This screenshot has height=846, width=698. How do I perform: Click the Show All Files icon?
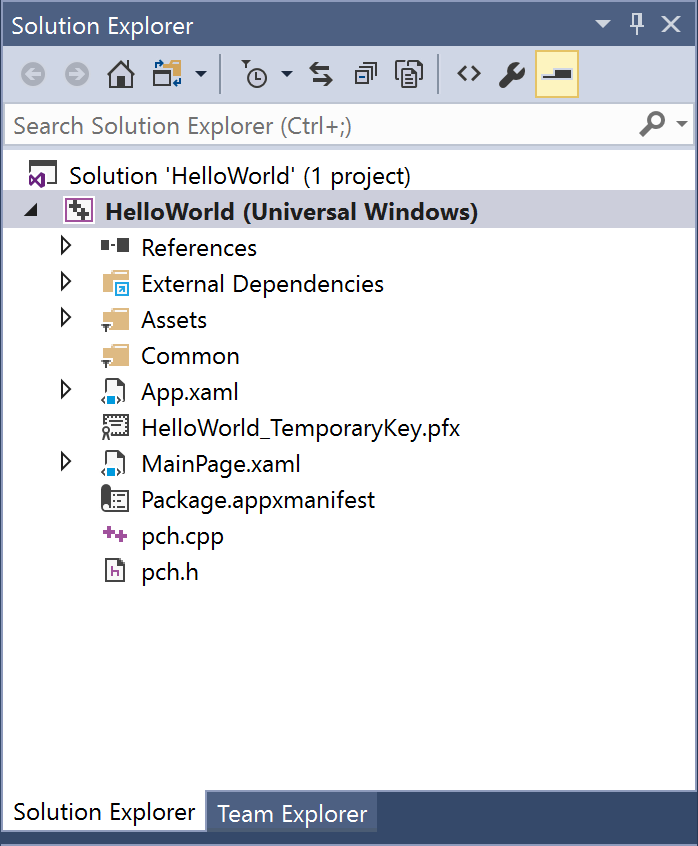(408, 74)
